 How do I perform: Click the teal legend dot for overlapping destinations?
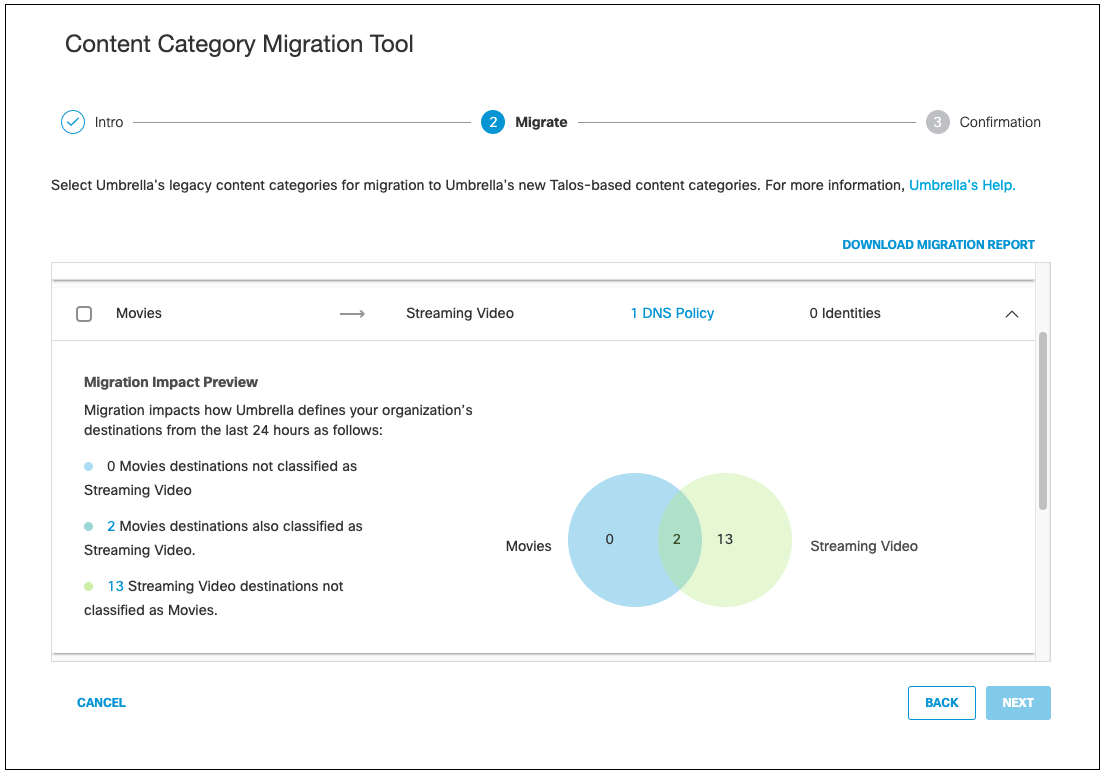pos(89,526)
